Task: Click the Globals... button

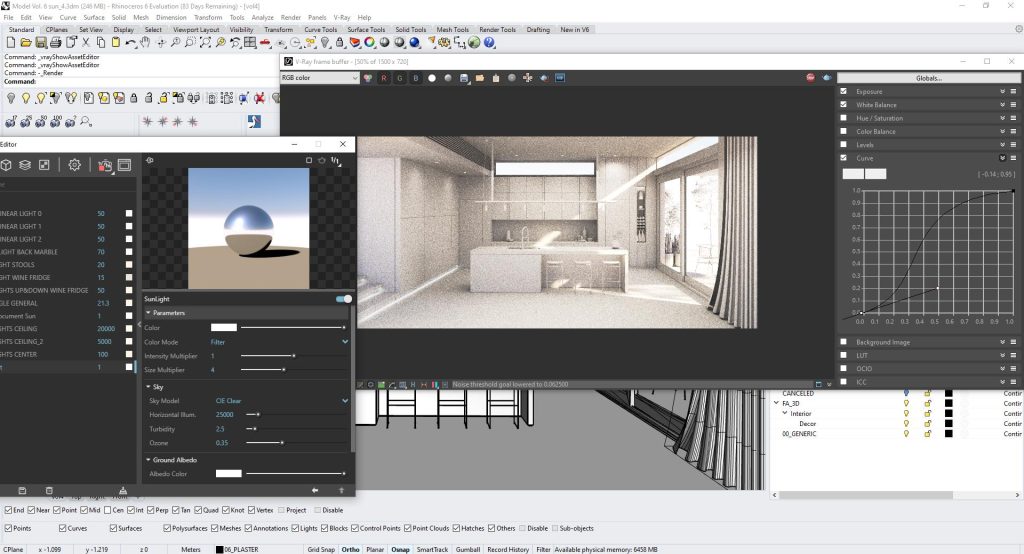Action: tap(928, 78)
